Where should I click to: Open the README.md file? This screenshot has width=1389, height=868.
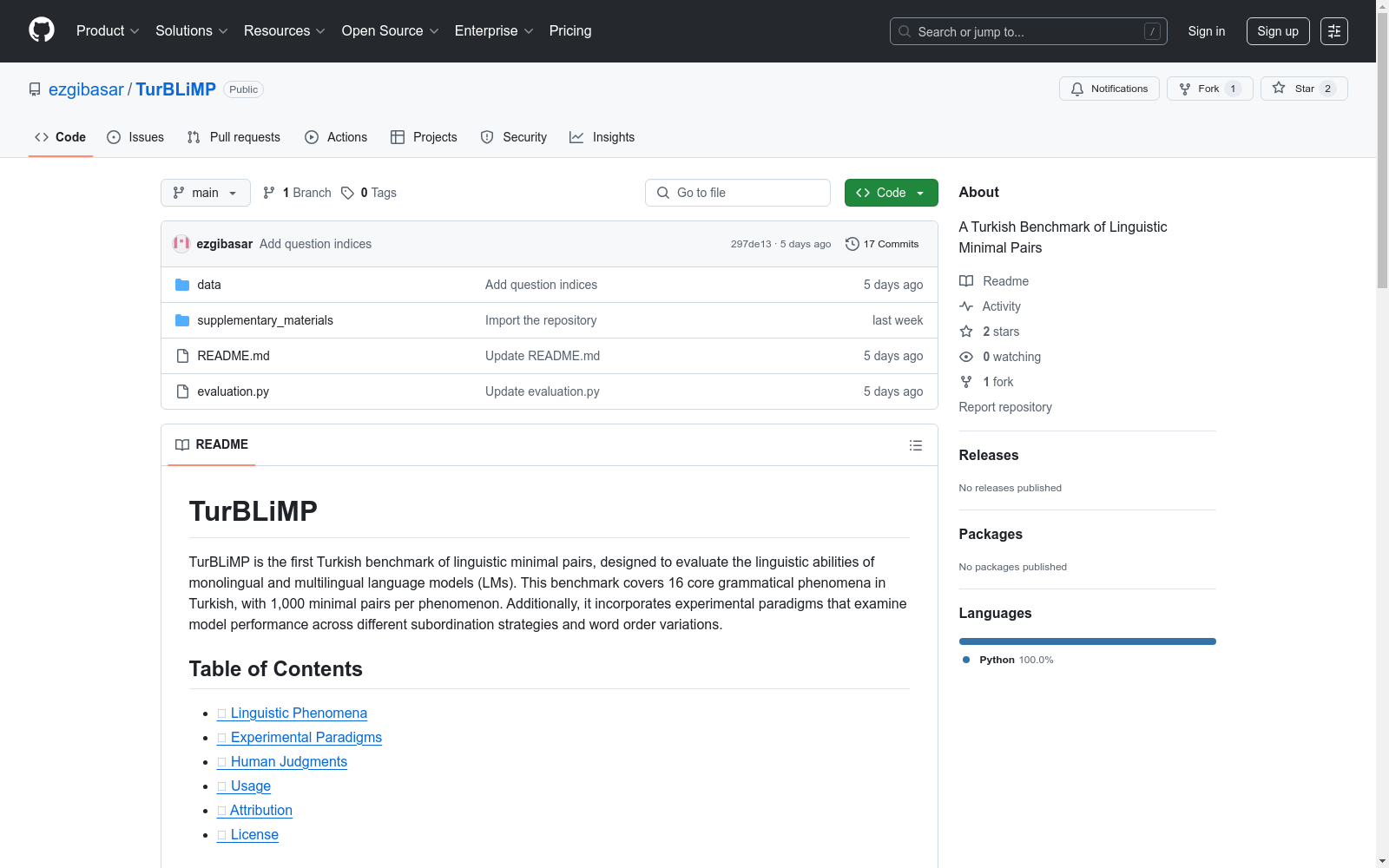tap(234, 356)
